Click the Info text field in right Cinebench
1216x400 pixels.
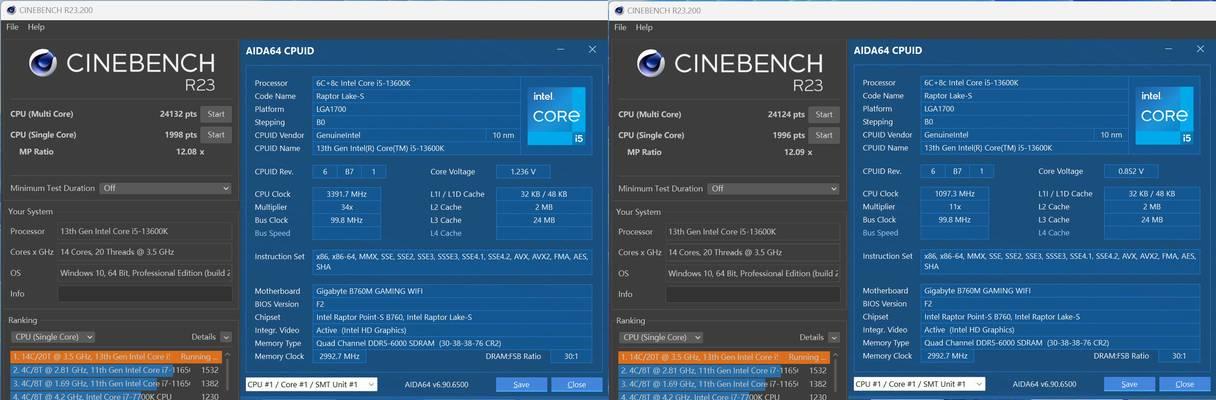pyautogui.click(x=752, y=294)
